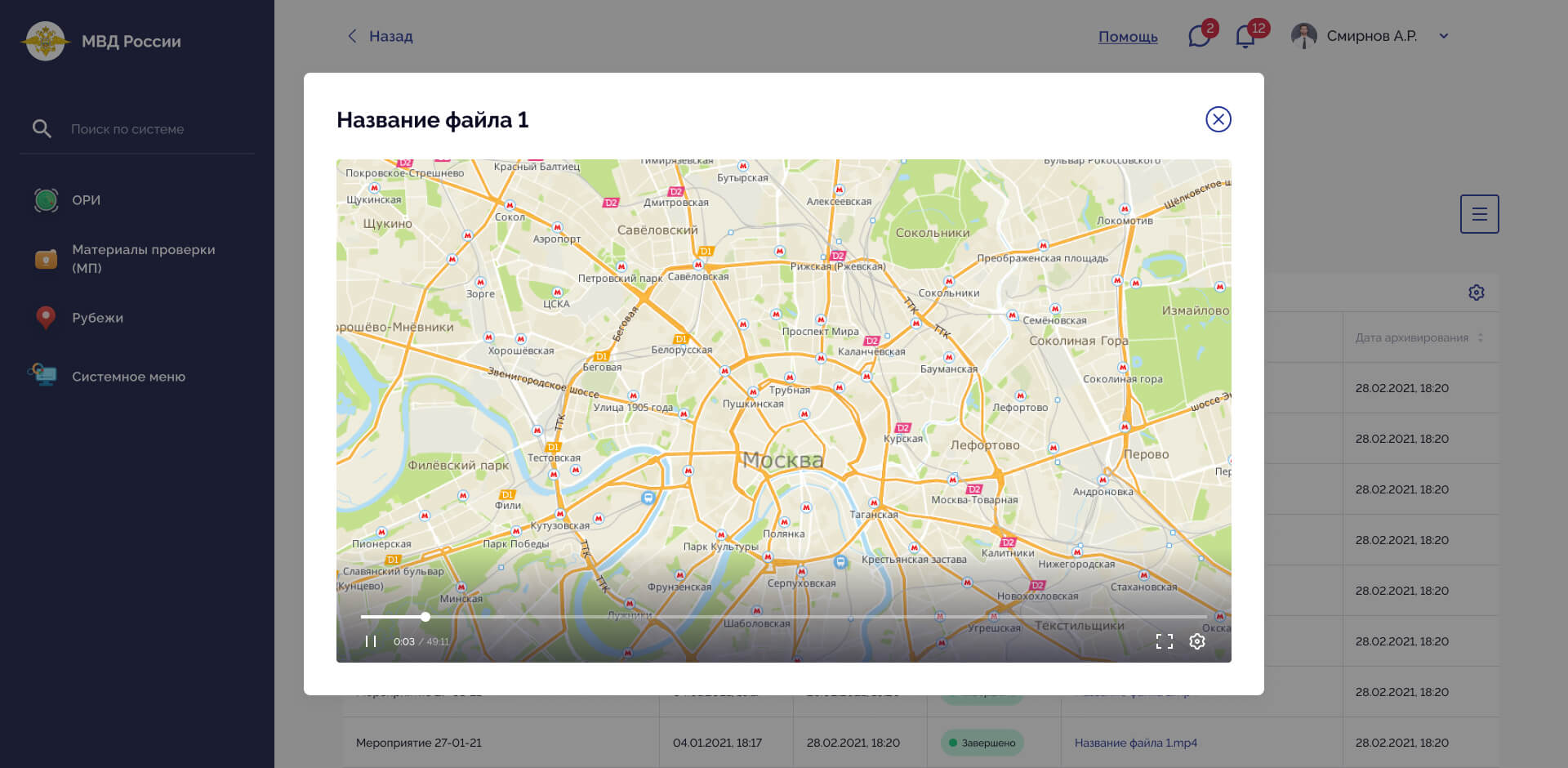Open Название файла 1.mp4 link
1568x768 pixels.
click(x=1135, y=743)
